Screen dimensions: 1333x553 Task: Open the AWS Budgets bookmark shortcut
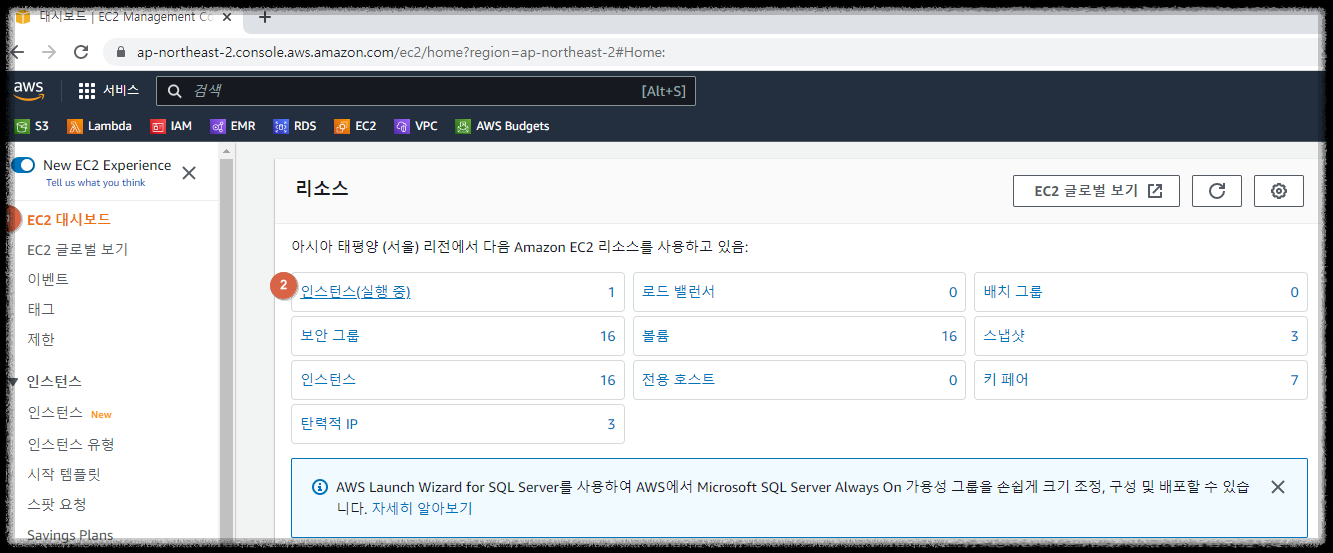(x=502, y=126)
